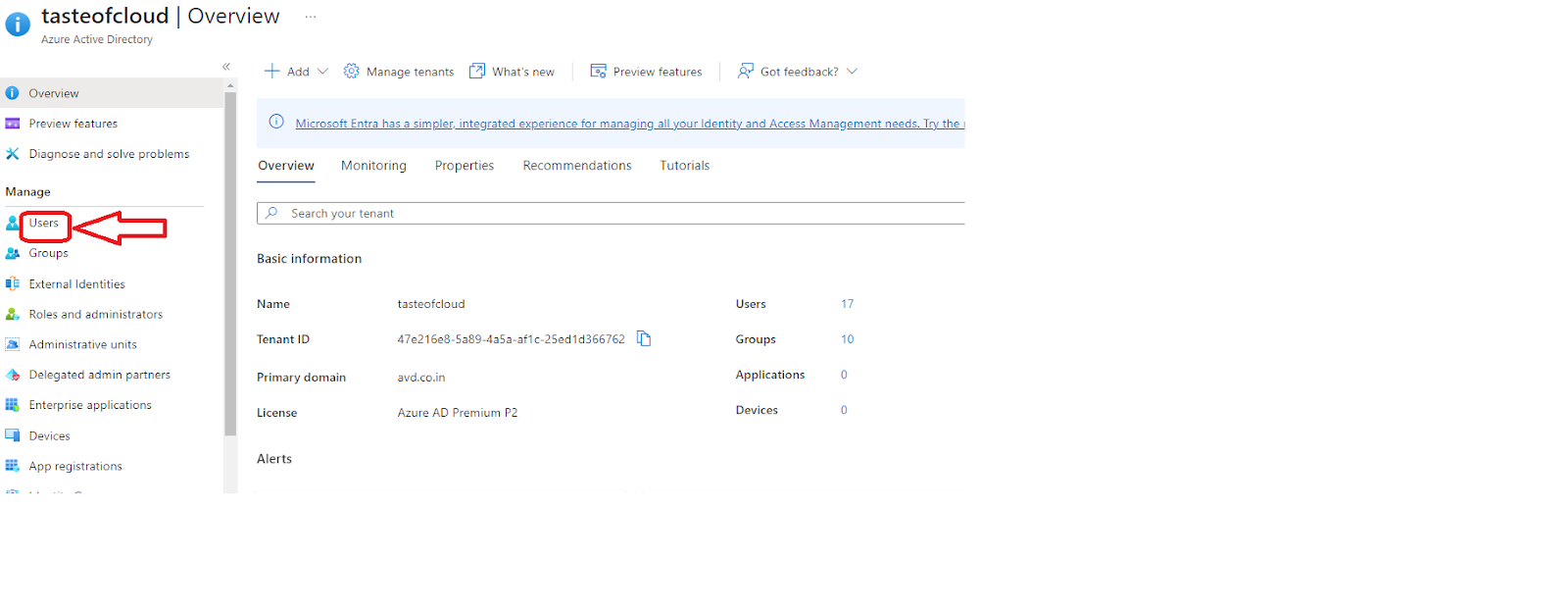1568x610 pixels.
Task: Click the External Identities icon
Action: (x=13, y=284)
